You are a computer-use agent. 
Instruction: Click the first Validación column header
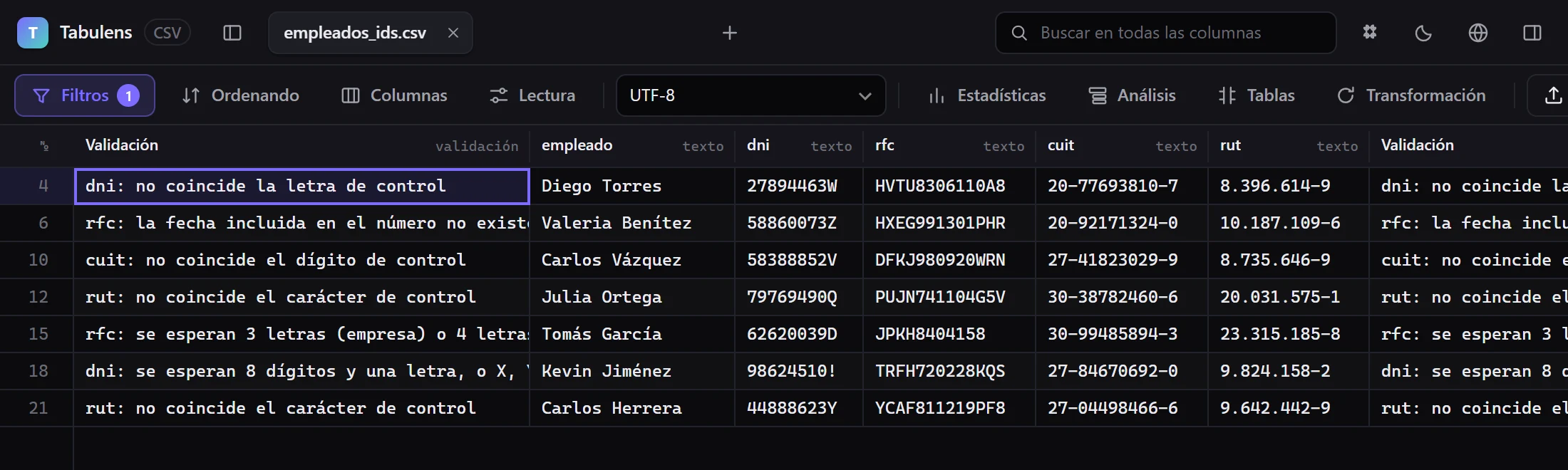(301, 145)
